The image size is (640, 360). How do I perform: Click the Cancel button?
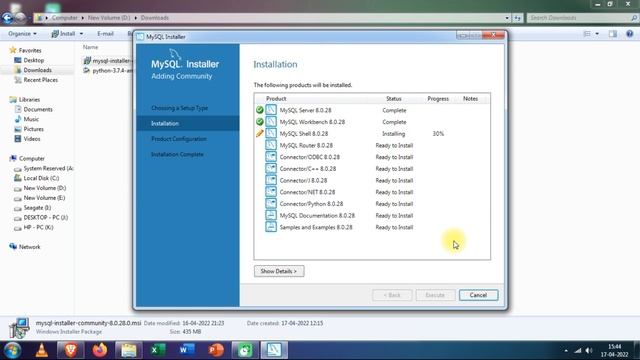click(x=478, y=295)
